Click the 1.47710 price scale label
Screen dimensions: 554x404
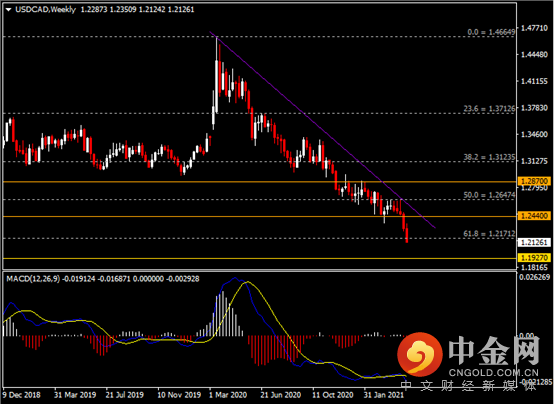pyautogui.click(x=534, y=28)
